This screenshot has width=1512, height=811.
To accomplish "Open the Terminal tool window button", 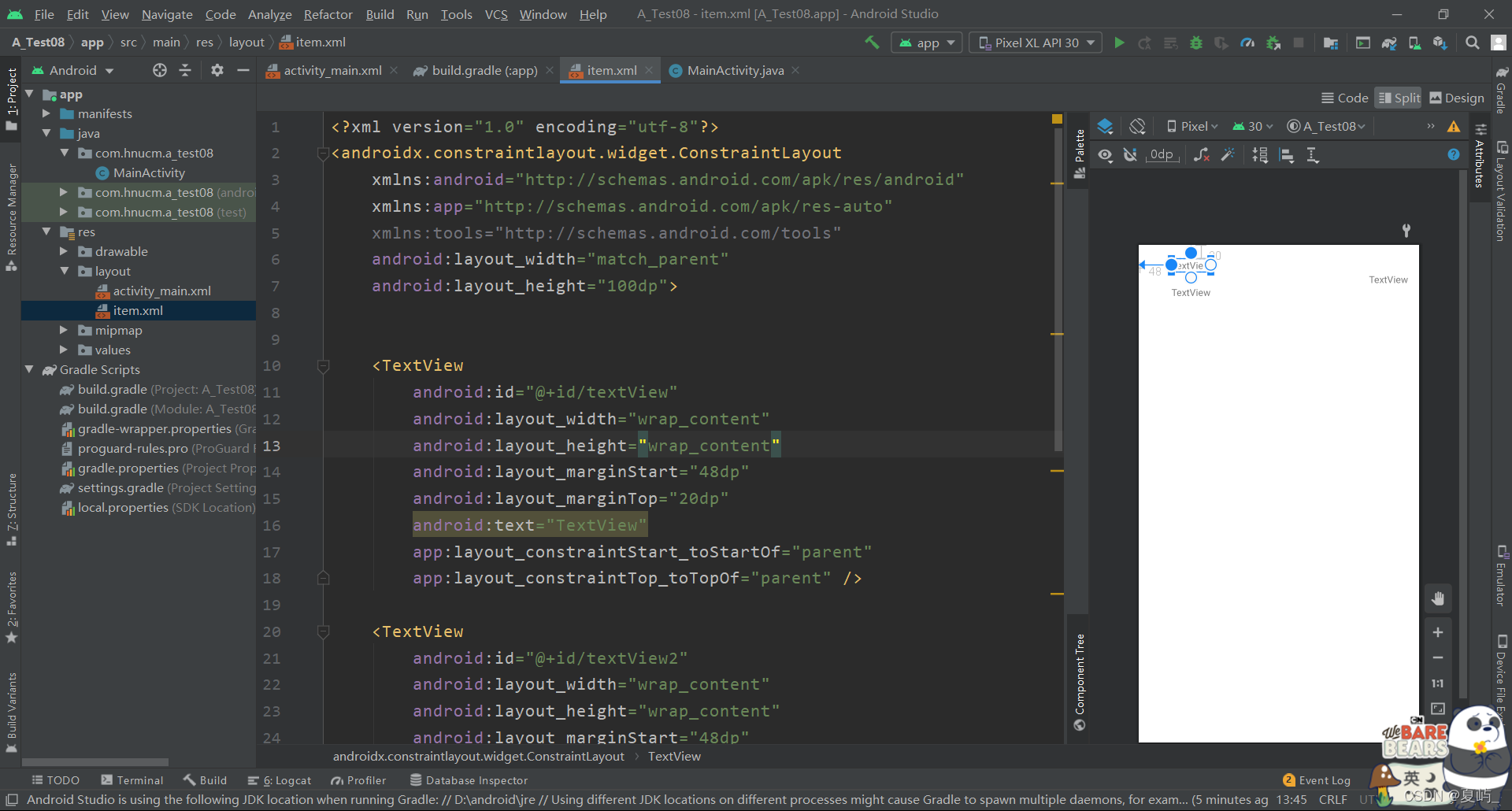I will pyautogui.click(x=132, y=780).
